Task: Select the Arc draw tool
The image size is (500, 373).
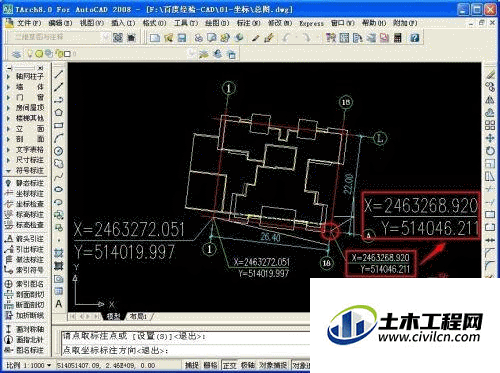Action: (x=59, y=138)
